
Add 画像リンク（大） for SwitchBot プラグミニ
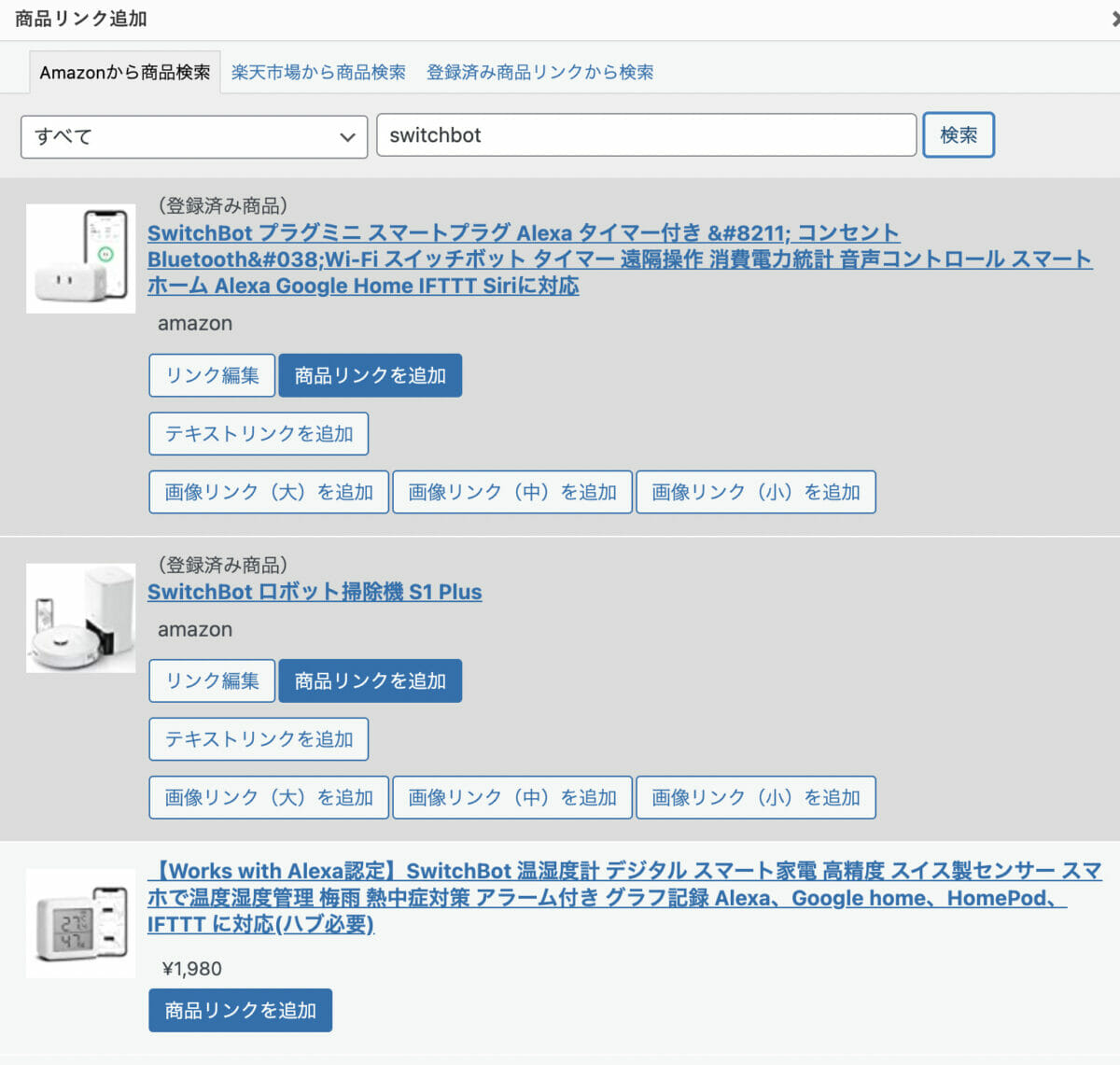pos(269,492)
